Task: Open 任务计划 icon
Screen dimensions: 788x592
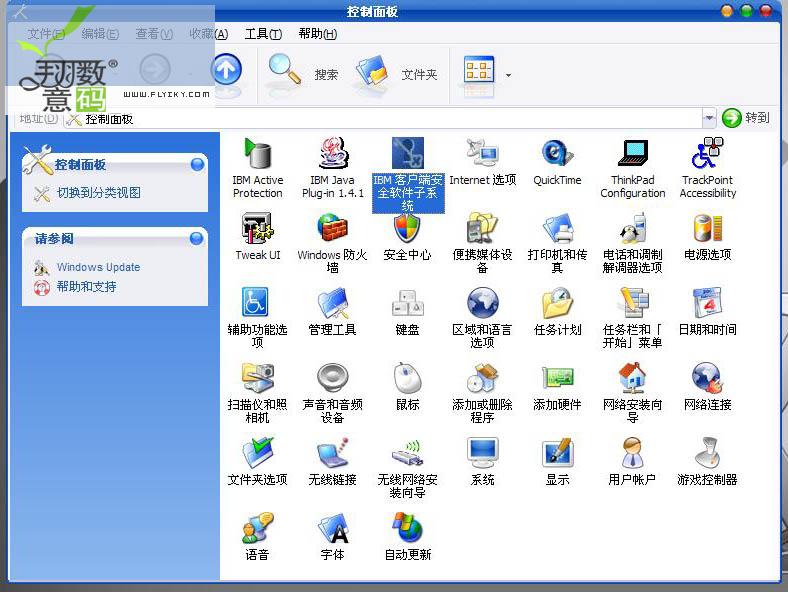Action: [x=557, y=303]
